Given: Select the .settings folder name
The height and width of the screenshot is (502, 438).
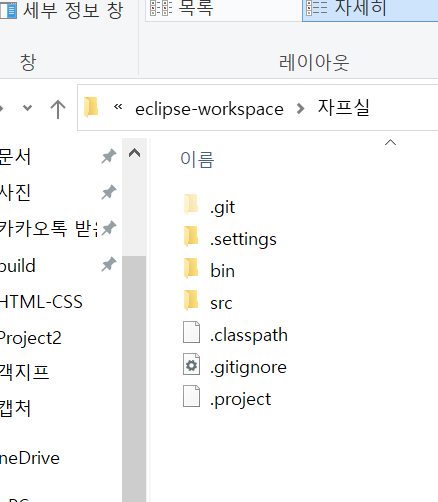Looking at the screenshot, I should click(x=243, y=239).
